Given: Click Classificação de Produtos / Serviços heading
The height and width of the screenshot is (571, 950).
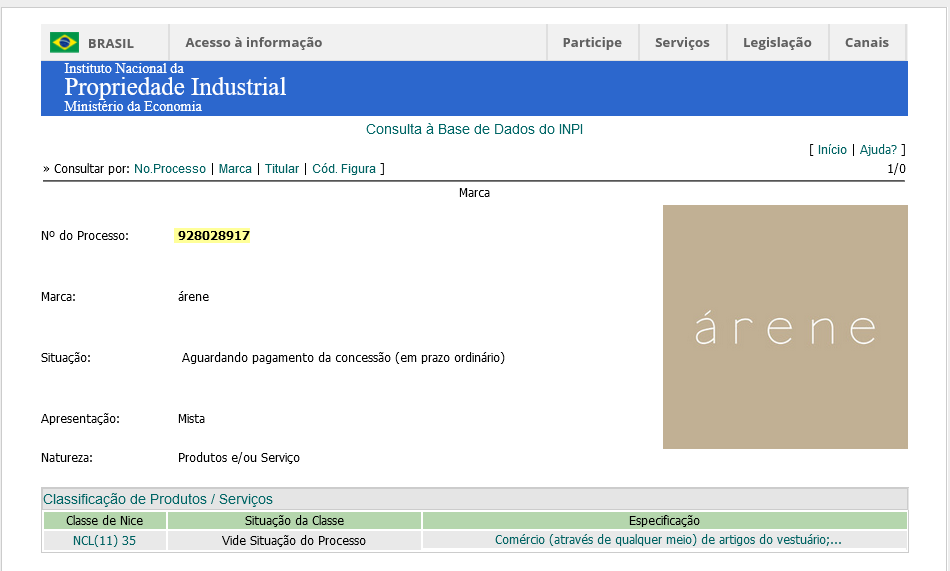Looking at the screenshot, I should pyautogui.click(x=158, y=499).
